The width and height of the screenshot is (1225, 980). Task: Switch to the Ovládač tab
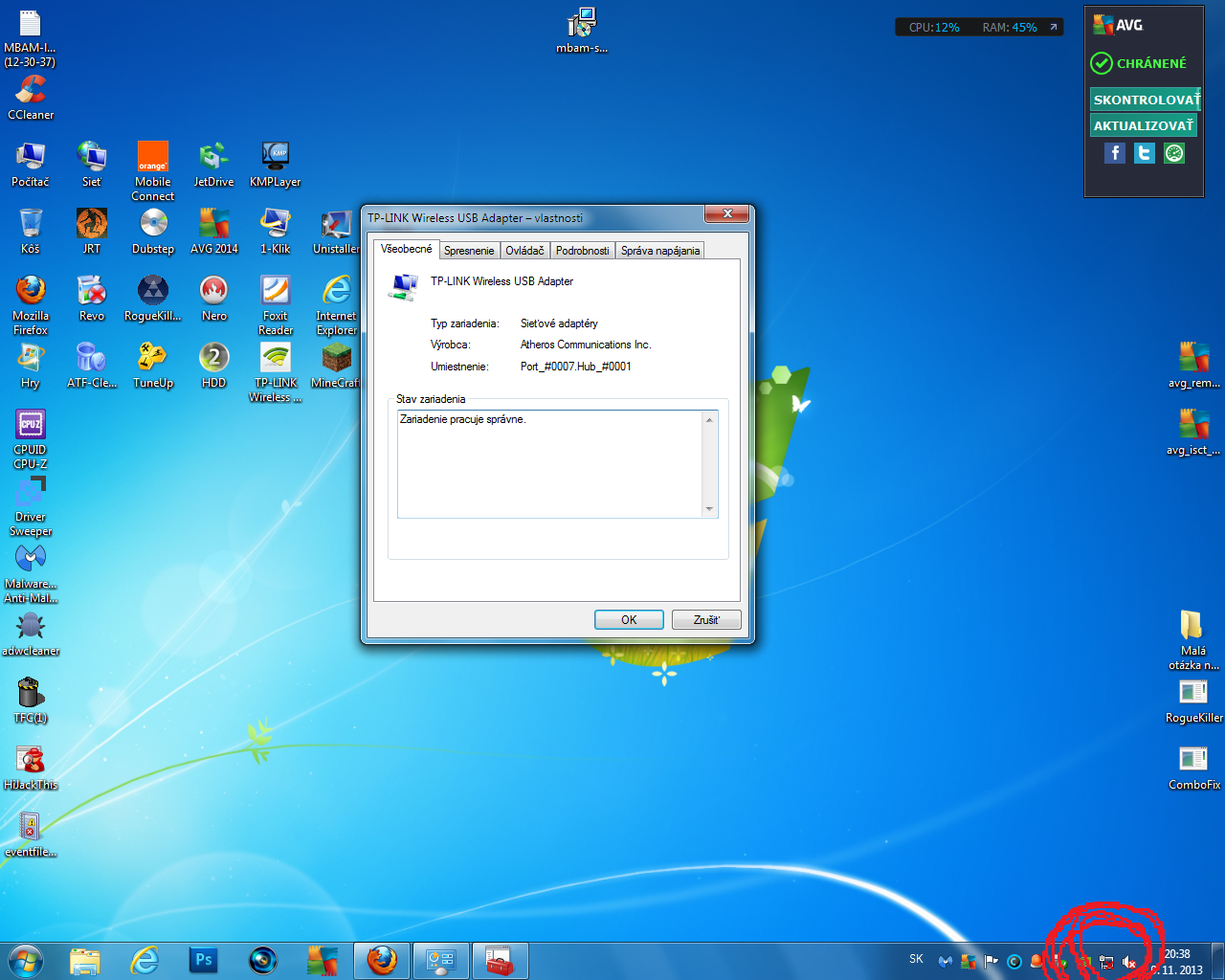point(524,251)
